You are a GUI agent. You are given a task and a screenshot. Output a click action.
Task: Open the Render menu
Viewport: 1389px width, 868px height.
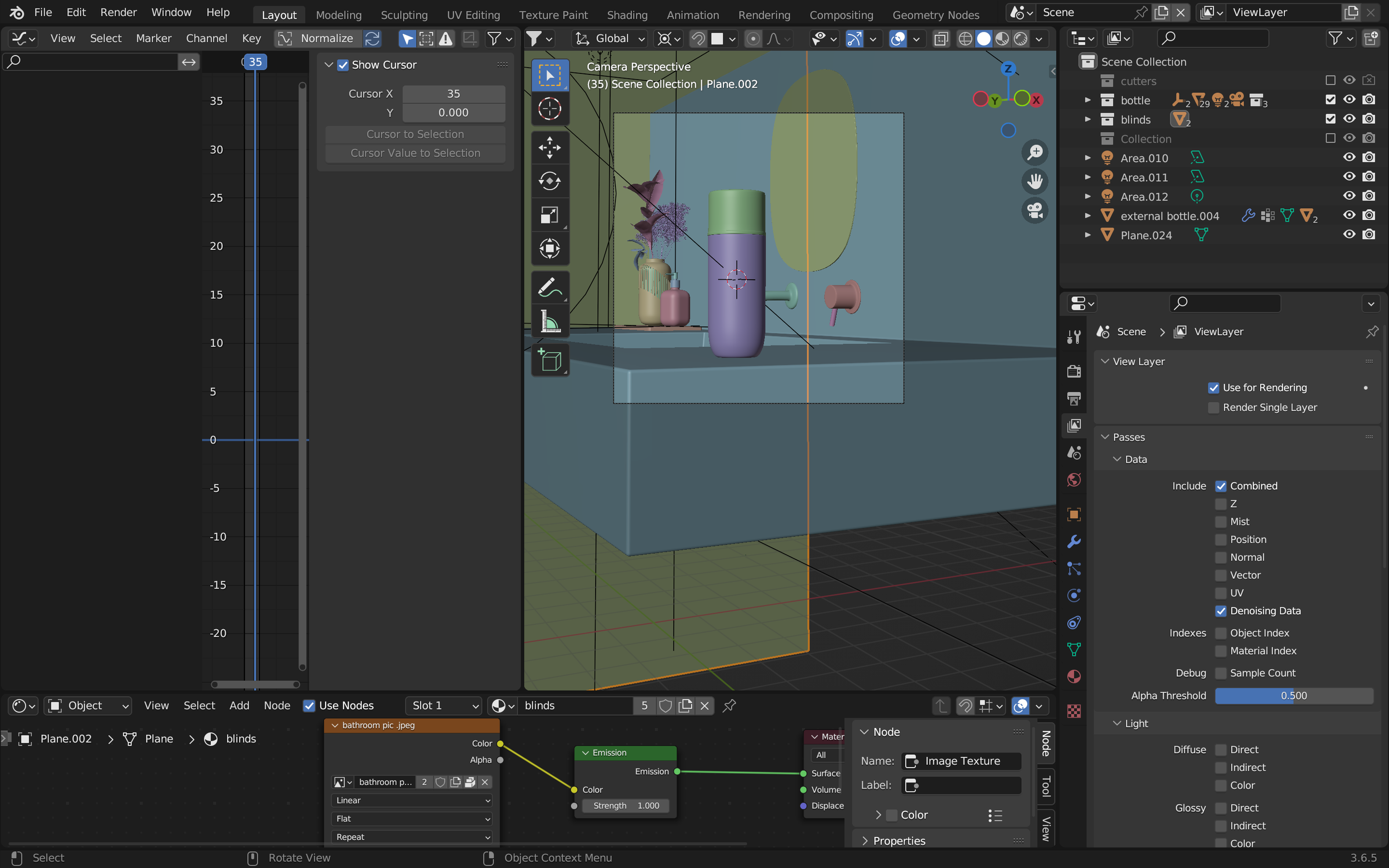(118, 12)
